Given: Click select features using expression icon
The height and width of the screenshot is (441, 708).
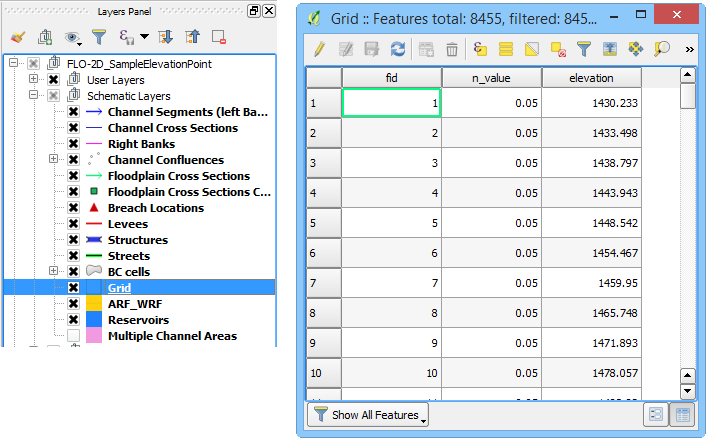Looking at the screenshot, I should click(480, 48).
